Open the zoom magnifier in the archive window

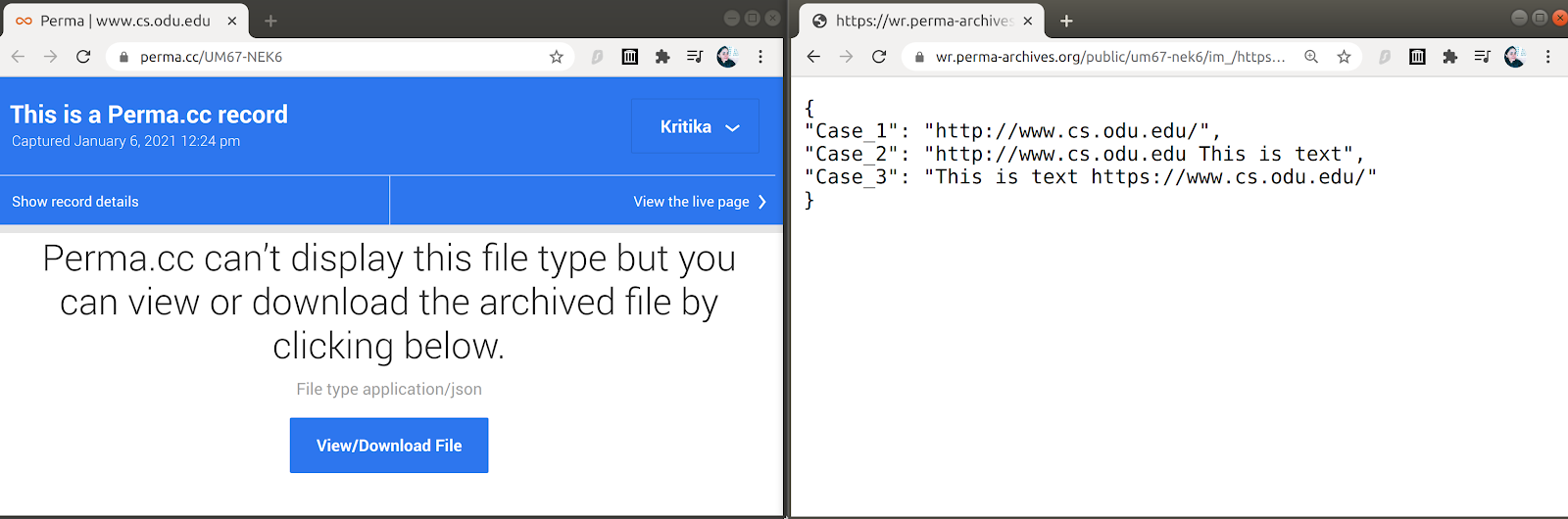[1311, 57]
